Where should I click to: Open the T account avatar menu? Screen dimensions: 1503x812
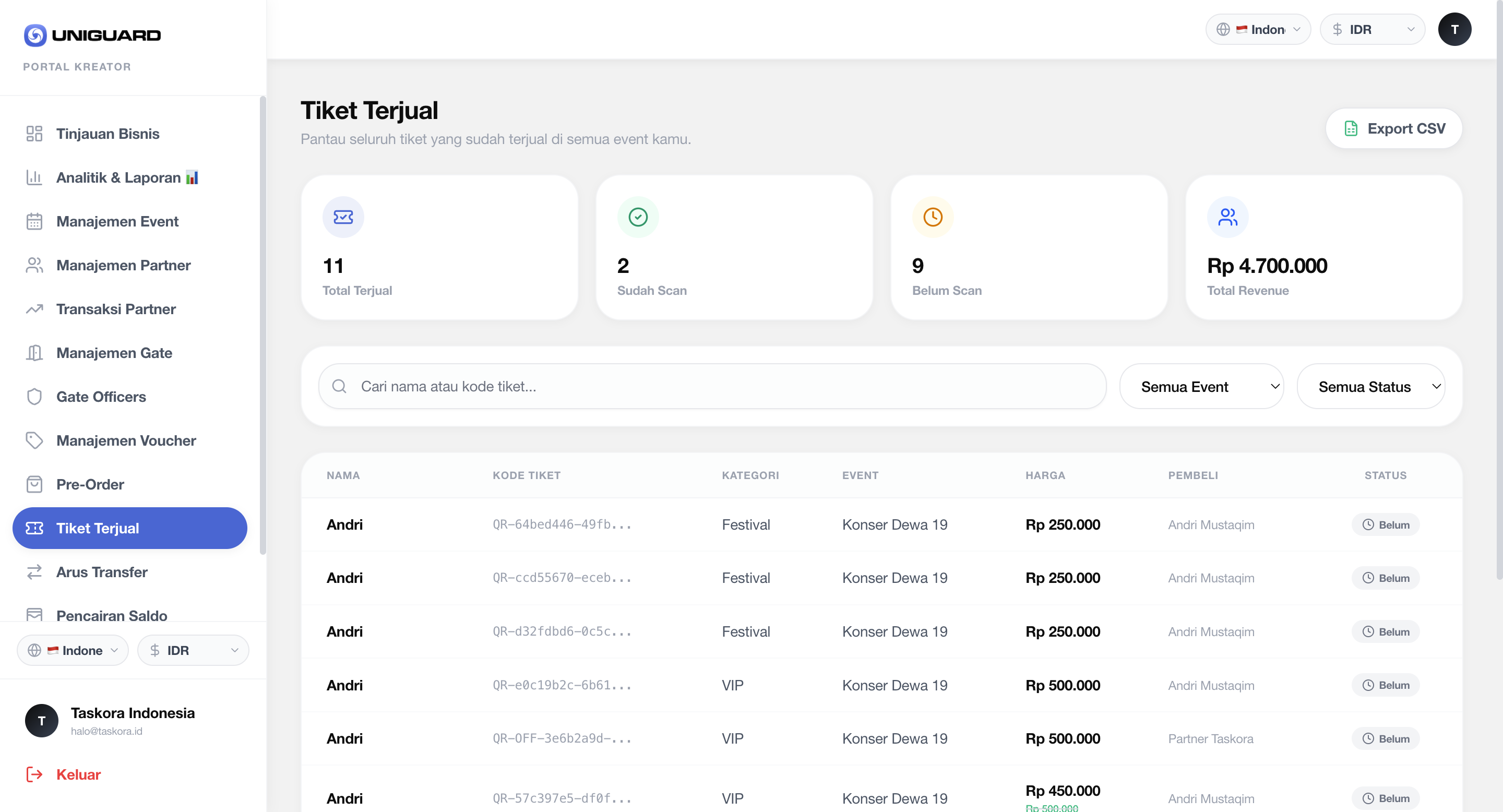point(1455,29)
